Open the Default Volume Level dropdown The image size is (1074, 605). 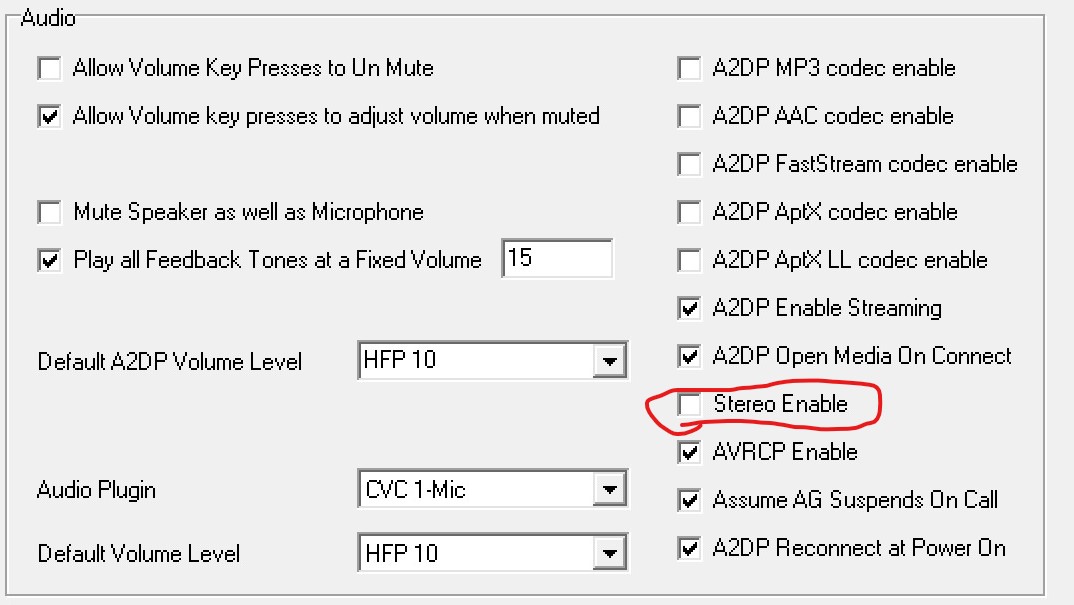click(607, 553)
